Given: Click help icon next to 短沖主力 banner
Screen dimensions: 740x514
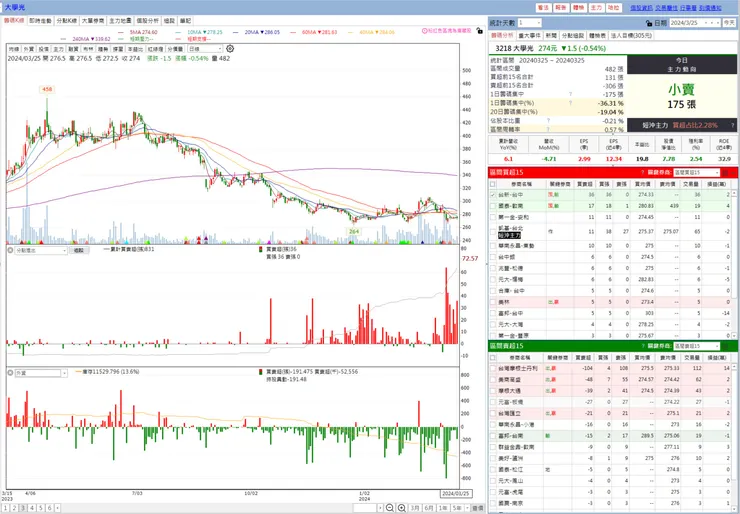Looking at the screenshot, I should click(x=732, y=125).
